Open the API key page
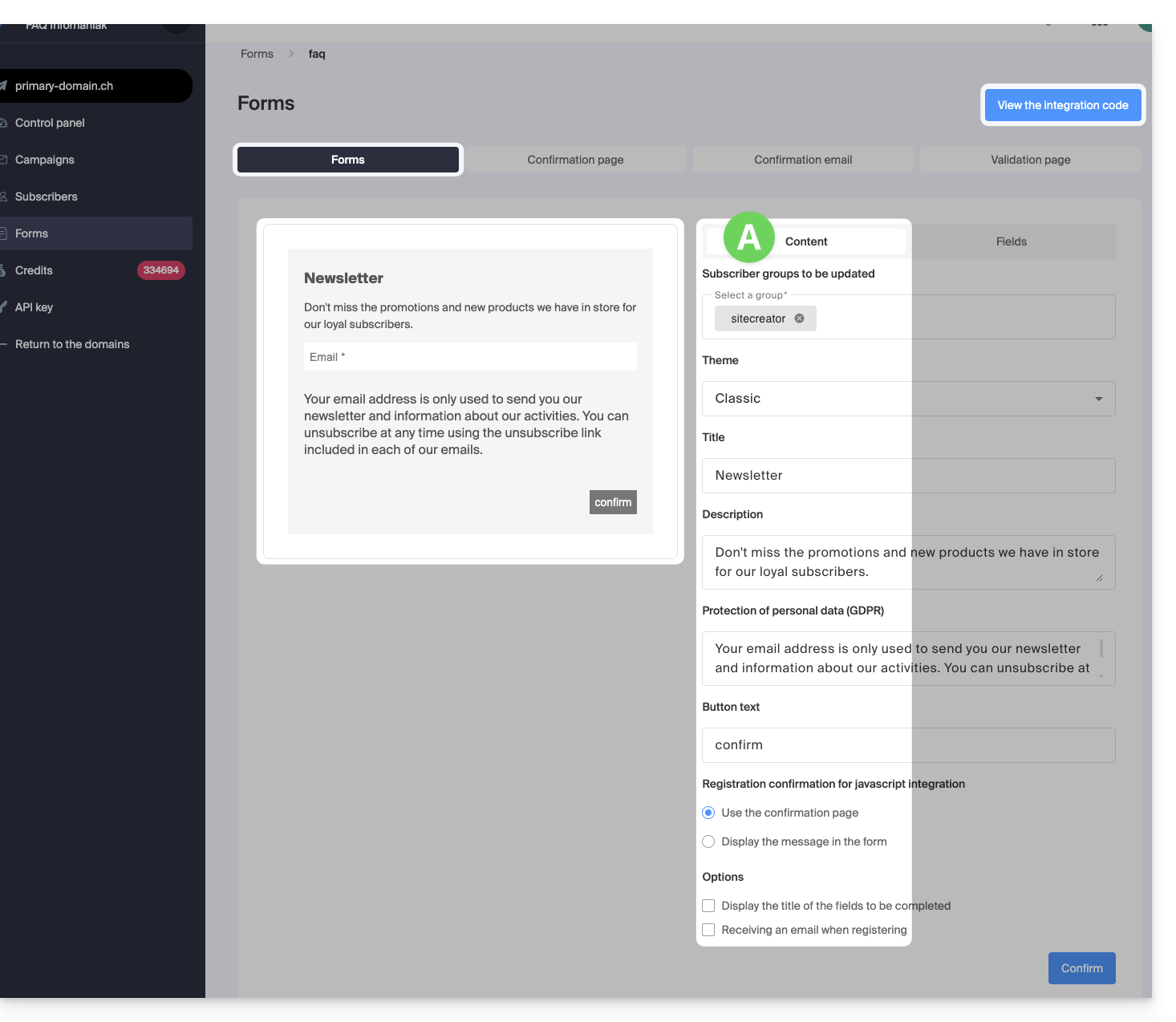 click(34, 307)
